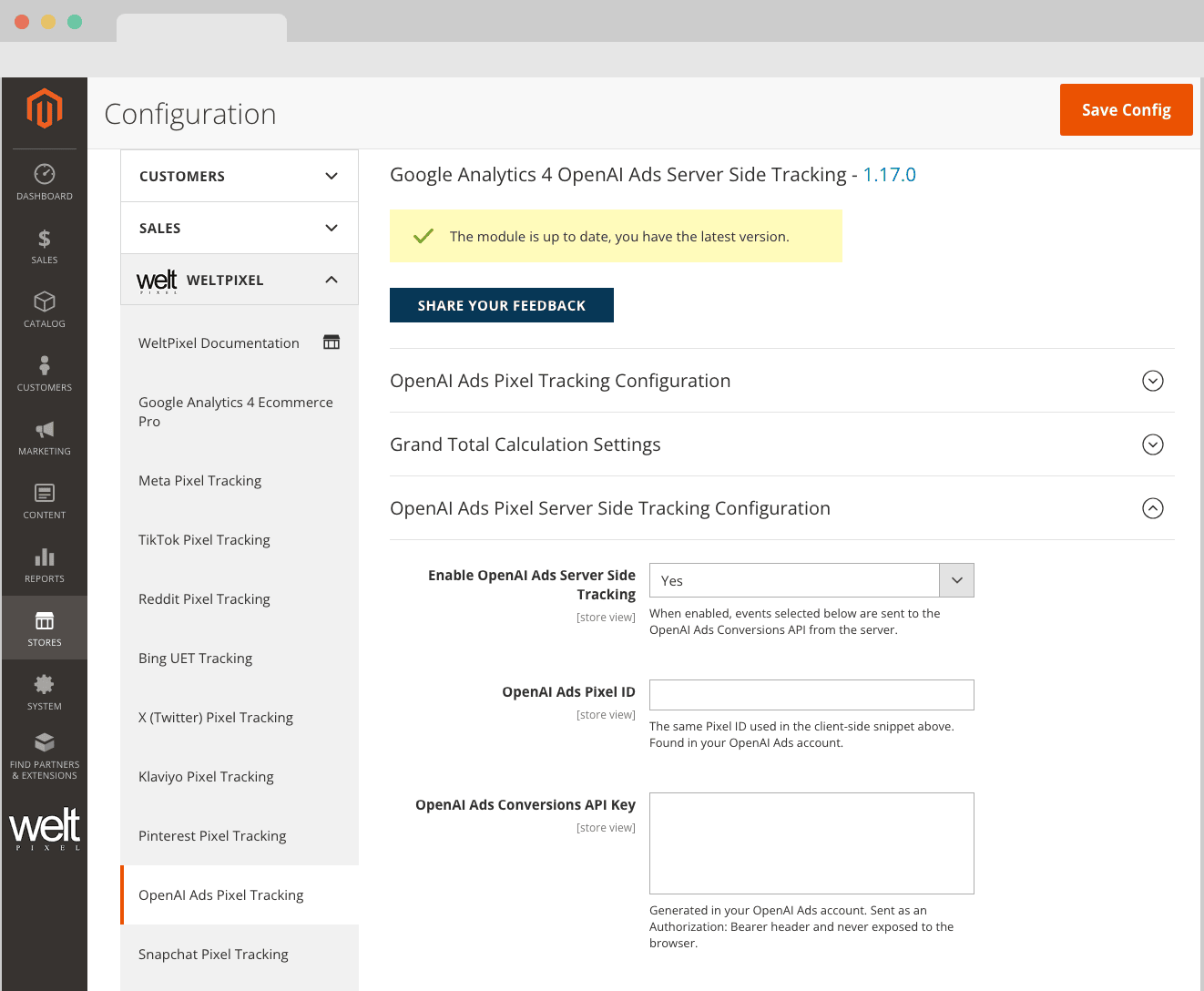Click the Enable OpenAI Ads Server Side Tracking label
Viewport: 1204px width, 991px height.
[x=532, y=585]
